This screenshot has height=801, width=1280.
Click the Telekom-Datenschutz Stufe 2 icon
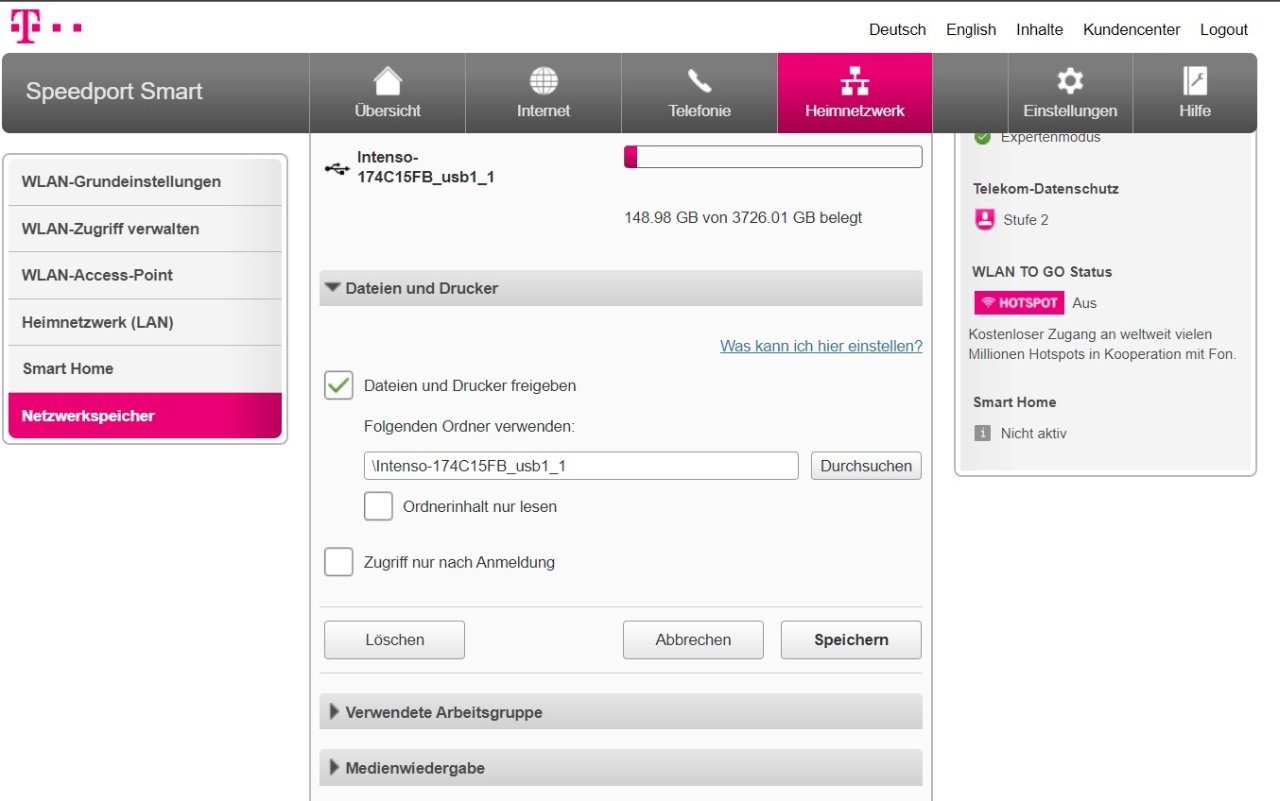tap(985, 220)
